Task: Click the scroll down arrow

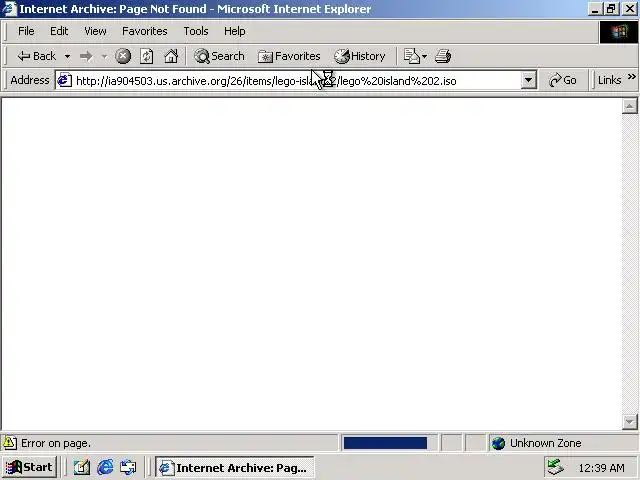Action: (630, 421)
